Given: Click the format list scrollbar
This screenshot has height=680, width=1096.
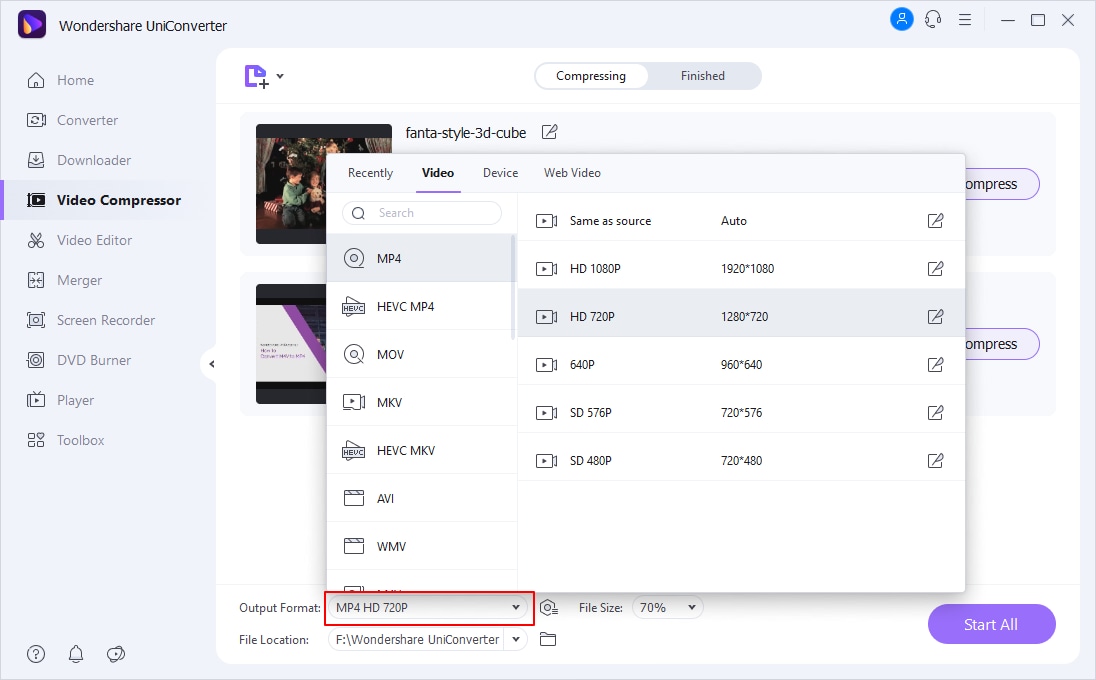Looking at the screenshot, I should pyautogui.click(x=514, y=287).
